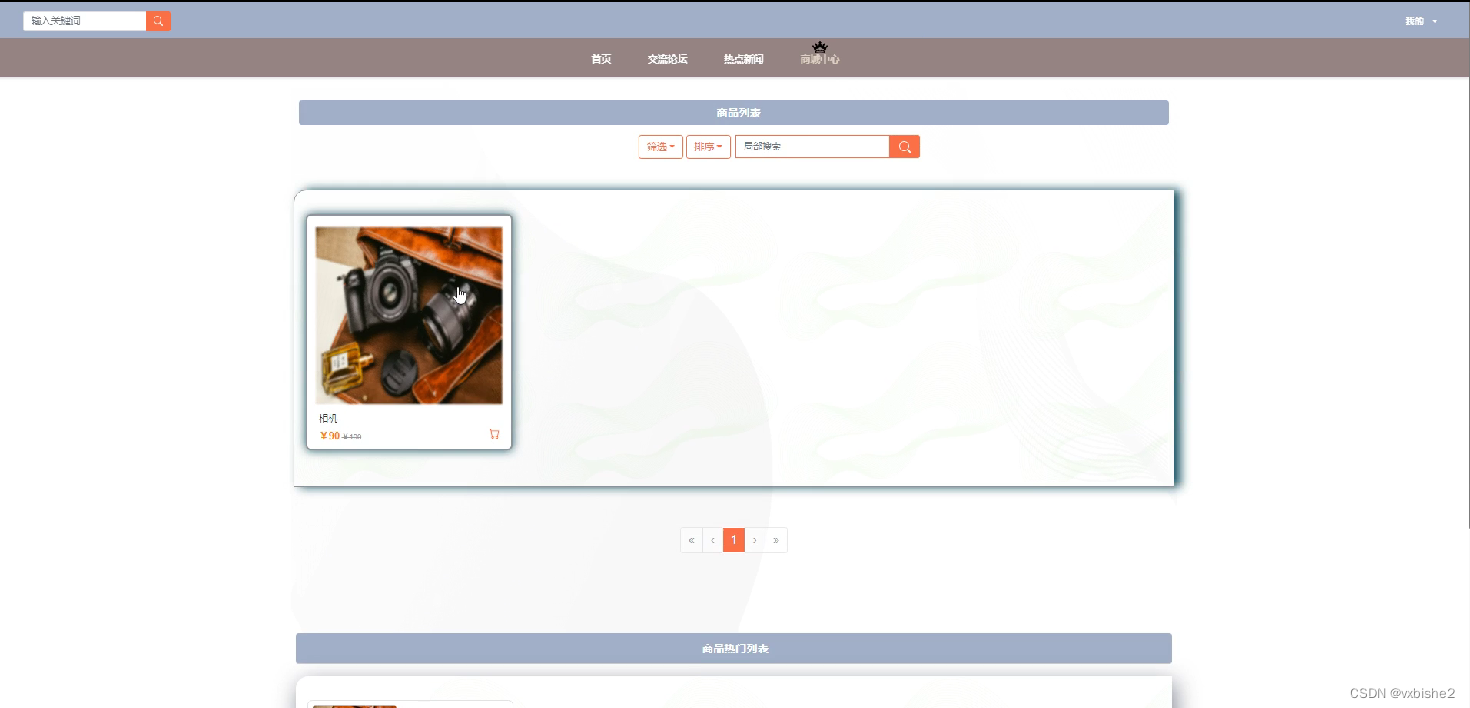Click the product list search input field
This screenshot has width=1470, height=708.
click(812, 147)
